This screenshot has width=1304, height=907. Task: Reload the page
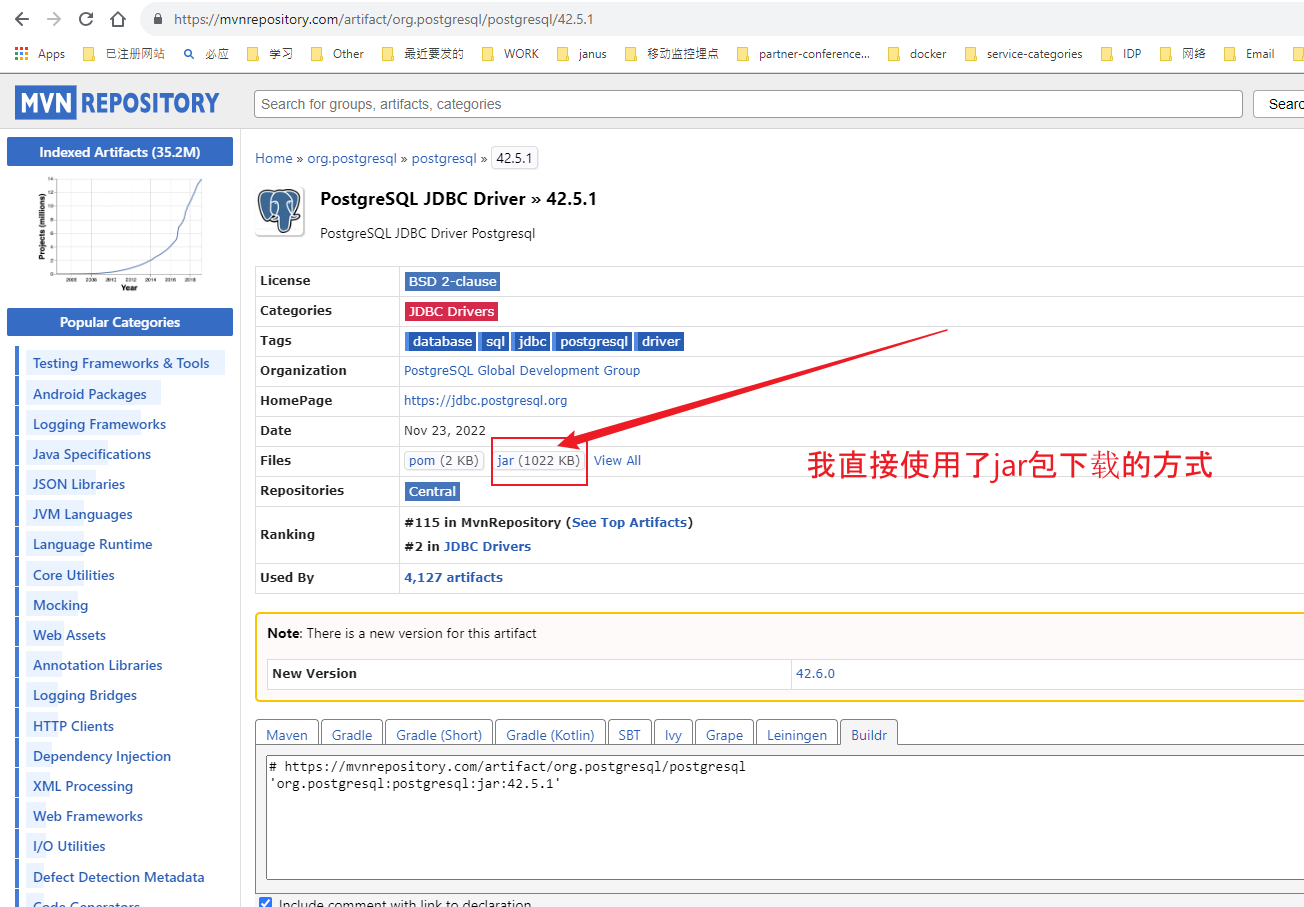85,18
